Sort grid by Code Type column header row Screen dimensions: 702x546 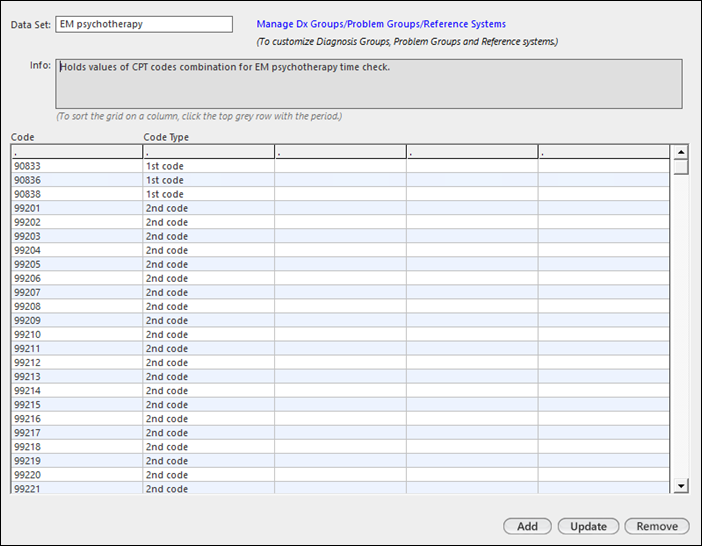pos(209,152)
